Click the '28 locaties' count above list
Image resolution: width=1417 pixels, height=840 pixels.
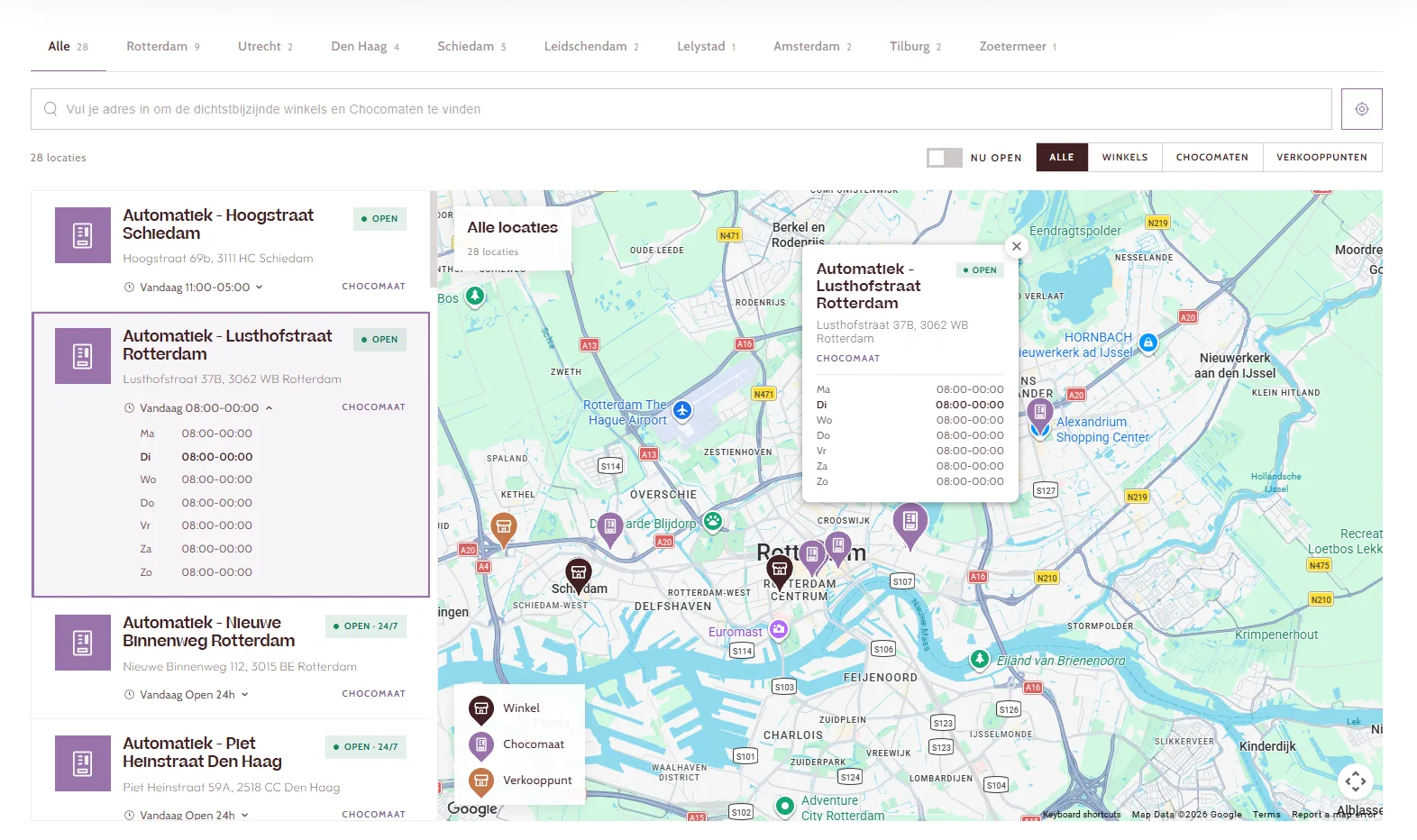point(59,158)
